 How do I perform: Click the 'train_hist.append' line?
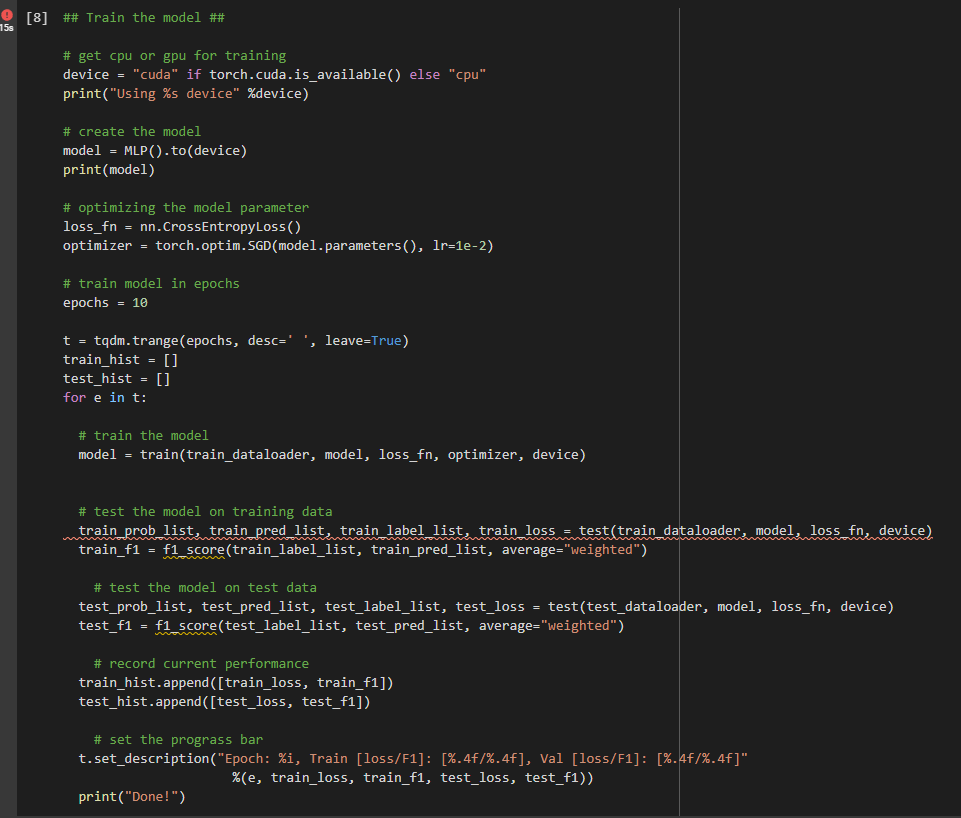pyautogui.click(x=235, y=683)
